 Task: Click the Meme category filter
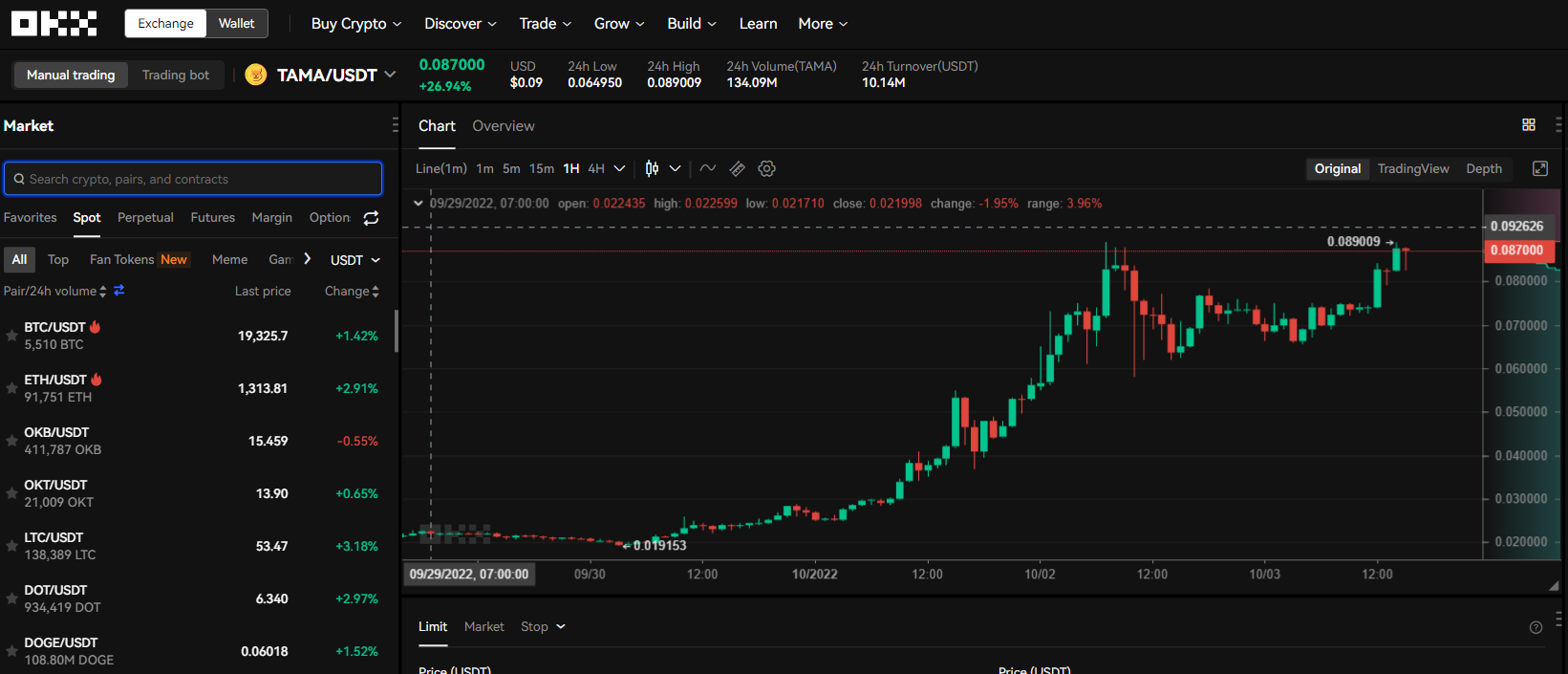pos(229,259)
